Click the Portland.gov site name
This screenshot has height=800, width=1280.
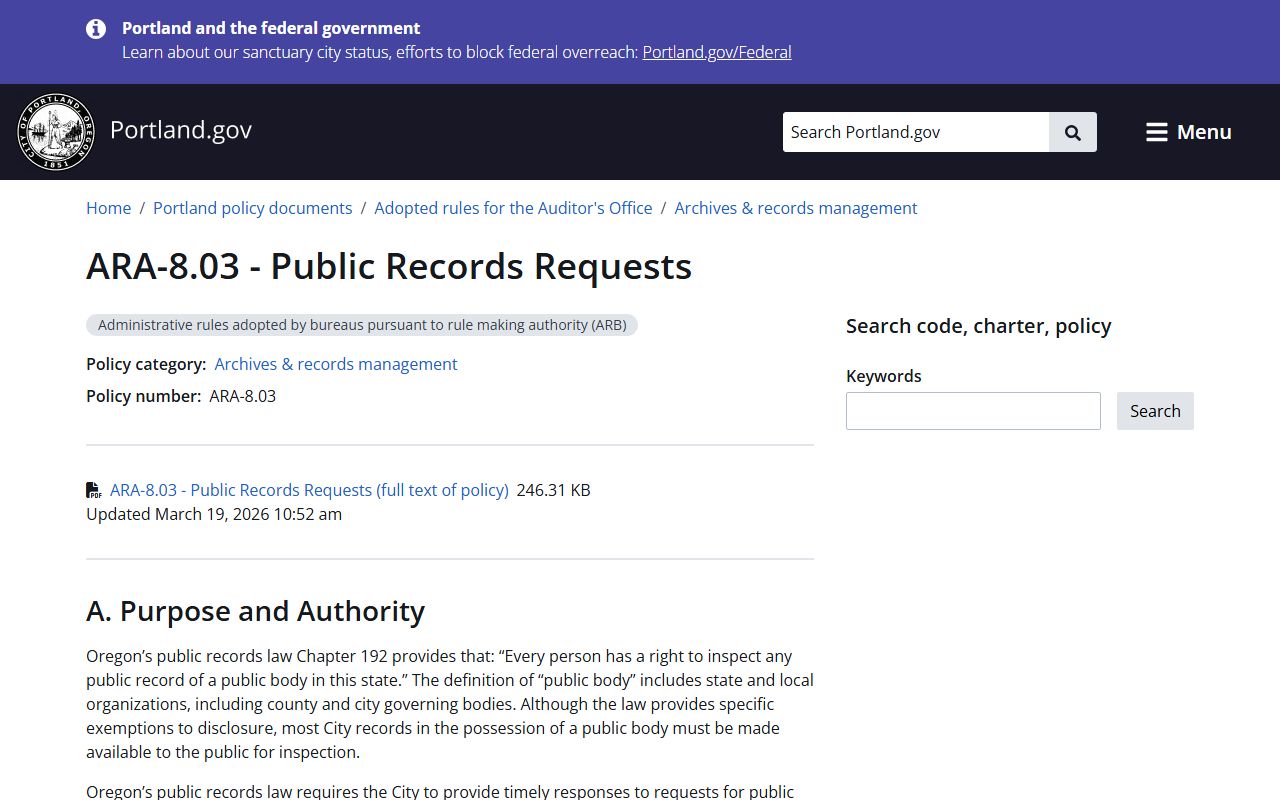click(x=181, y=130)
